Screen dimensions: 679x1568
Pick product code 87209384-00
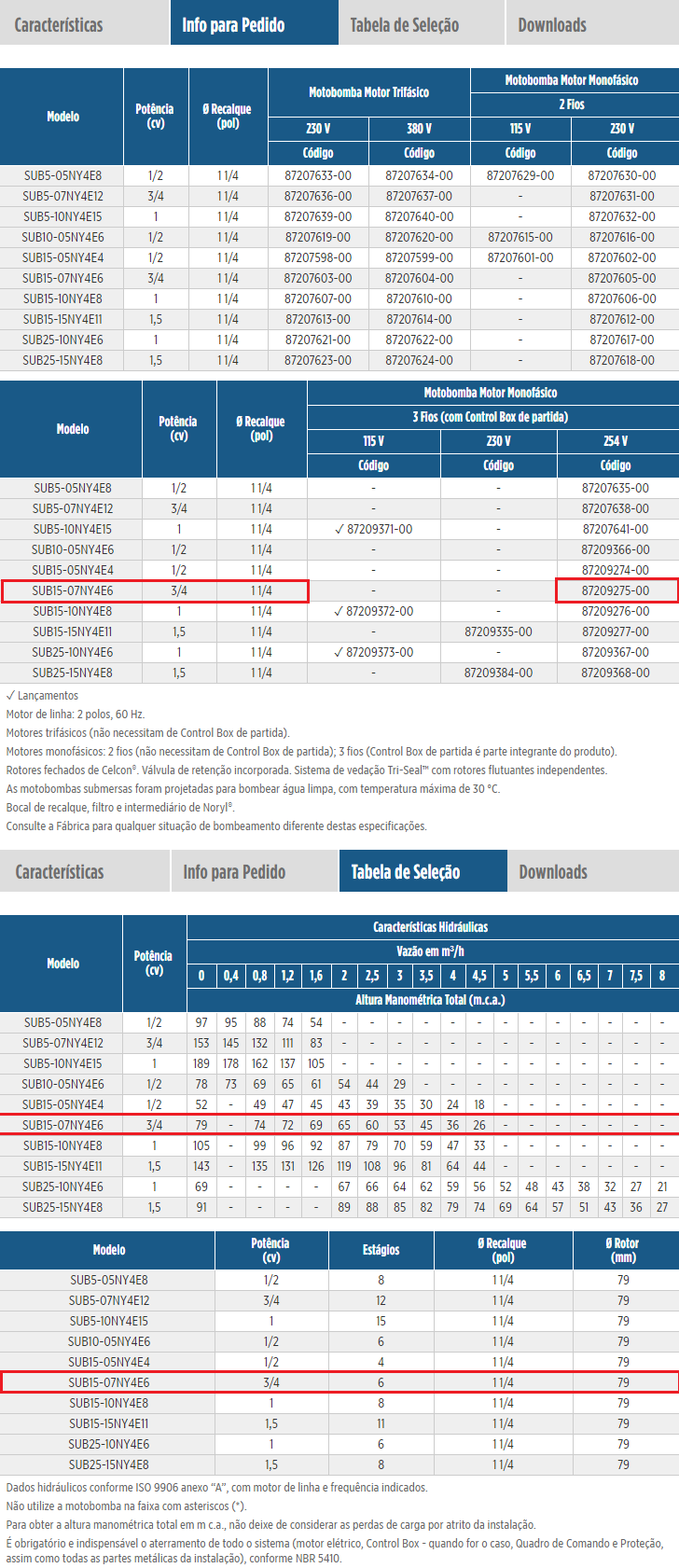click(498, 673)
